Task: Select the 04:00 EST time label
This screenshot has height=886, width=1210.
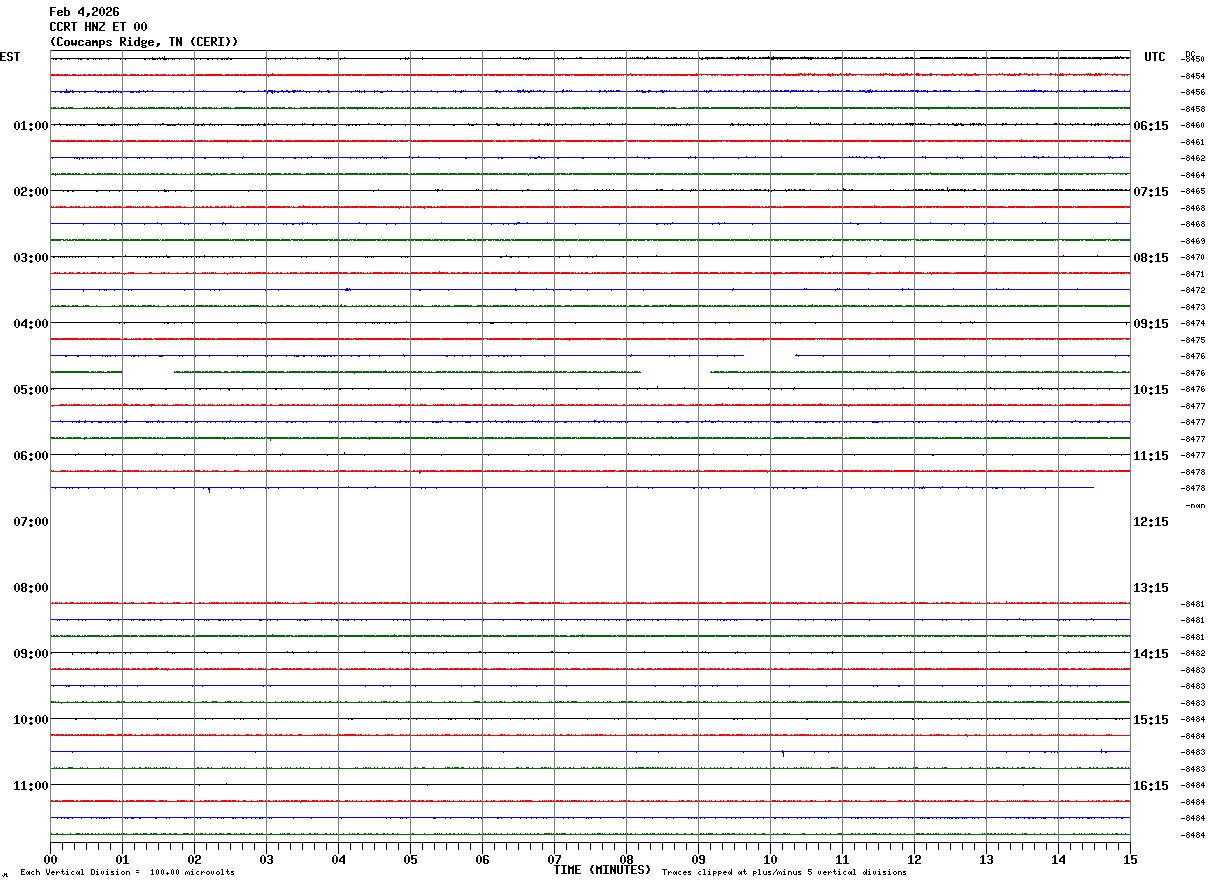Action: [31, 324]
